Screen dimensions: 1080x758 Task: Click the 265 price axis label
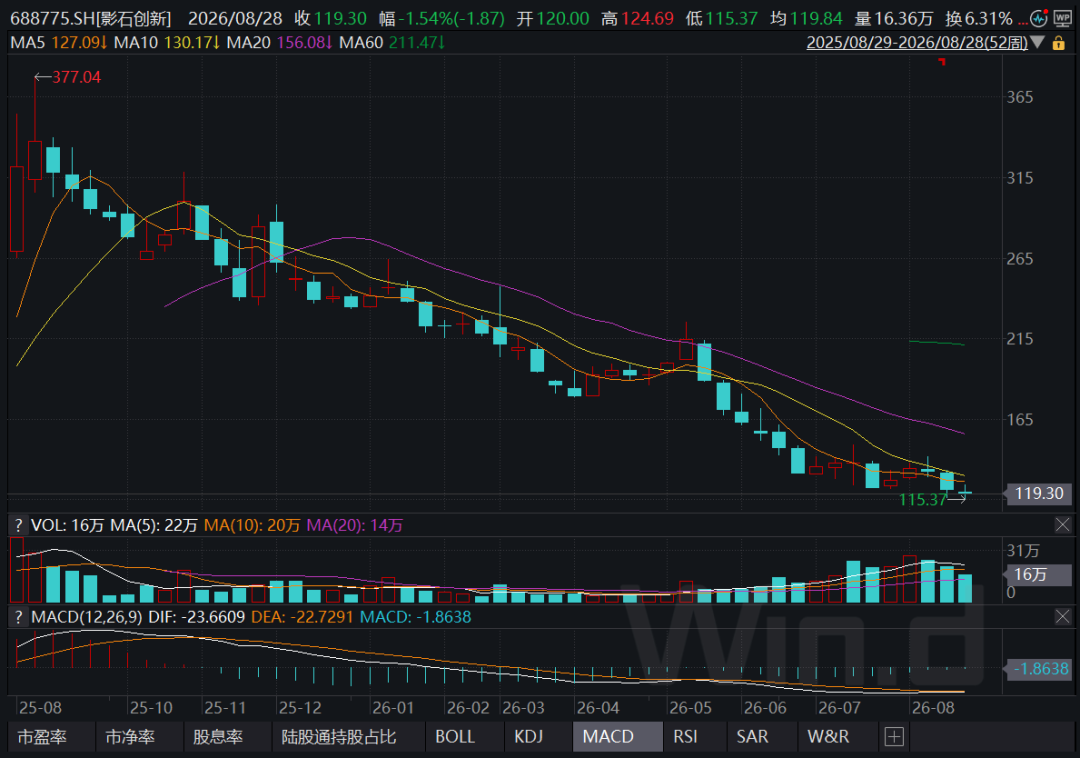1020,258
